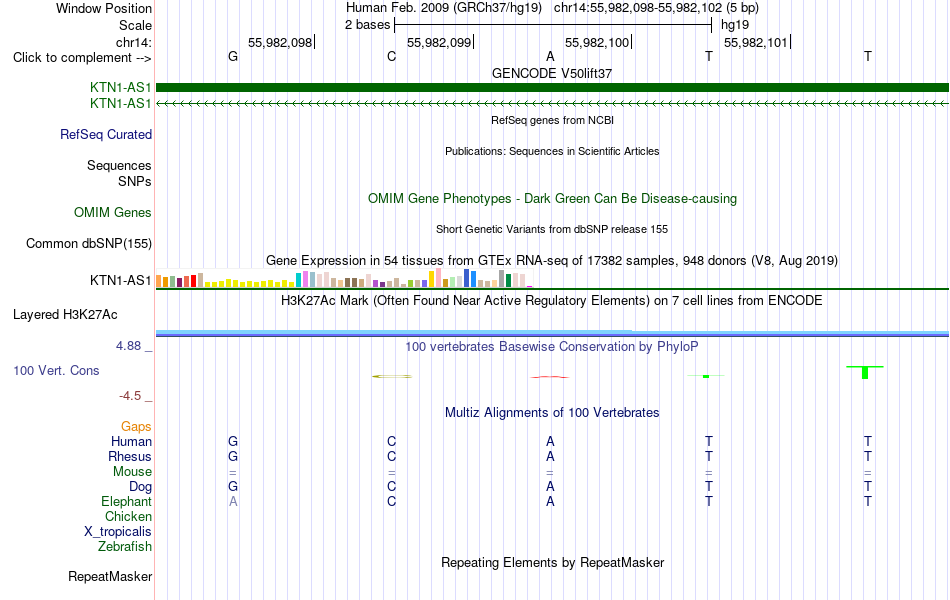Click ruler position '55,982,099'

point(439,42)
